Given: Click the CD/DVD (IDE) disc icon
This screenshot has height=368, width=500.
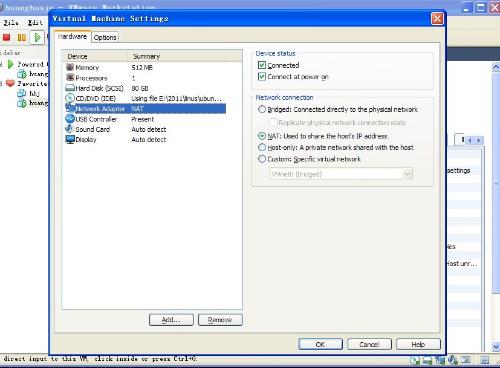Looking at the screenshot, I should [x=70, y=98].
